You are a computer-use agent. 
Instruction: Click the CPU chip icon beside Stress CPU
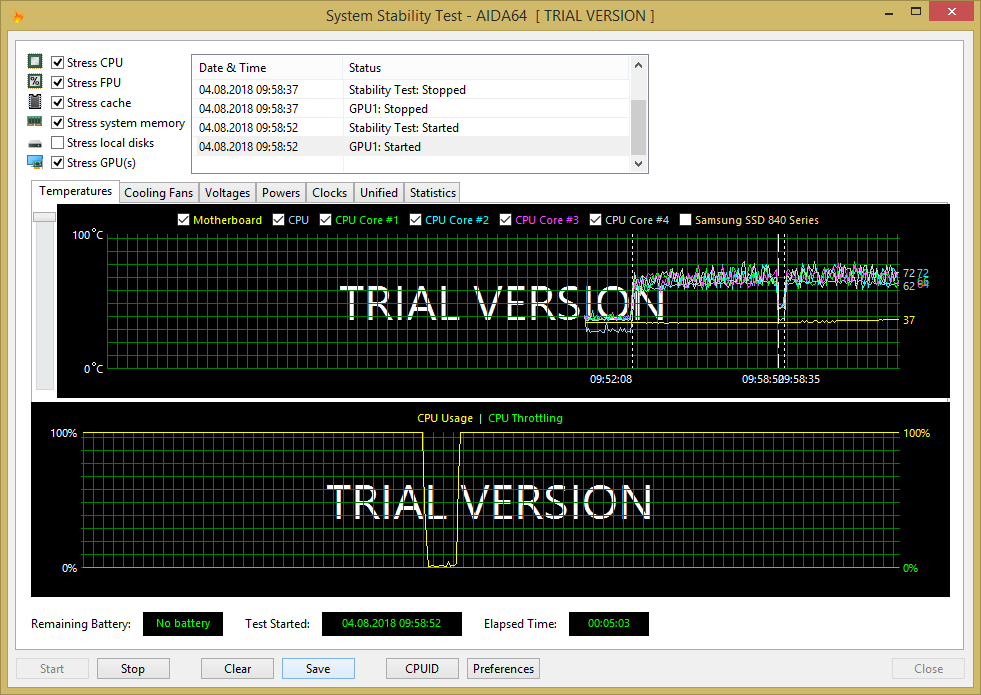[x=35, y=61]
